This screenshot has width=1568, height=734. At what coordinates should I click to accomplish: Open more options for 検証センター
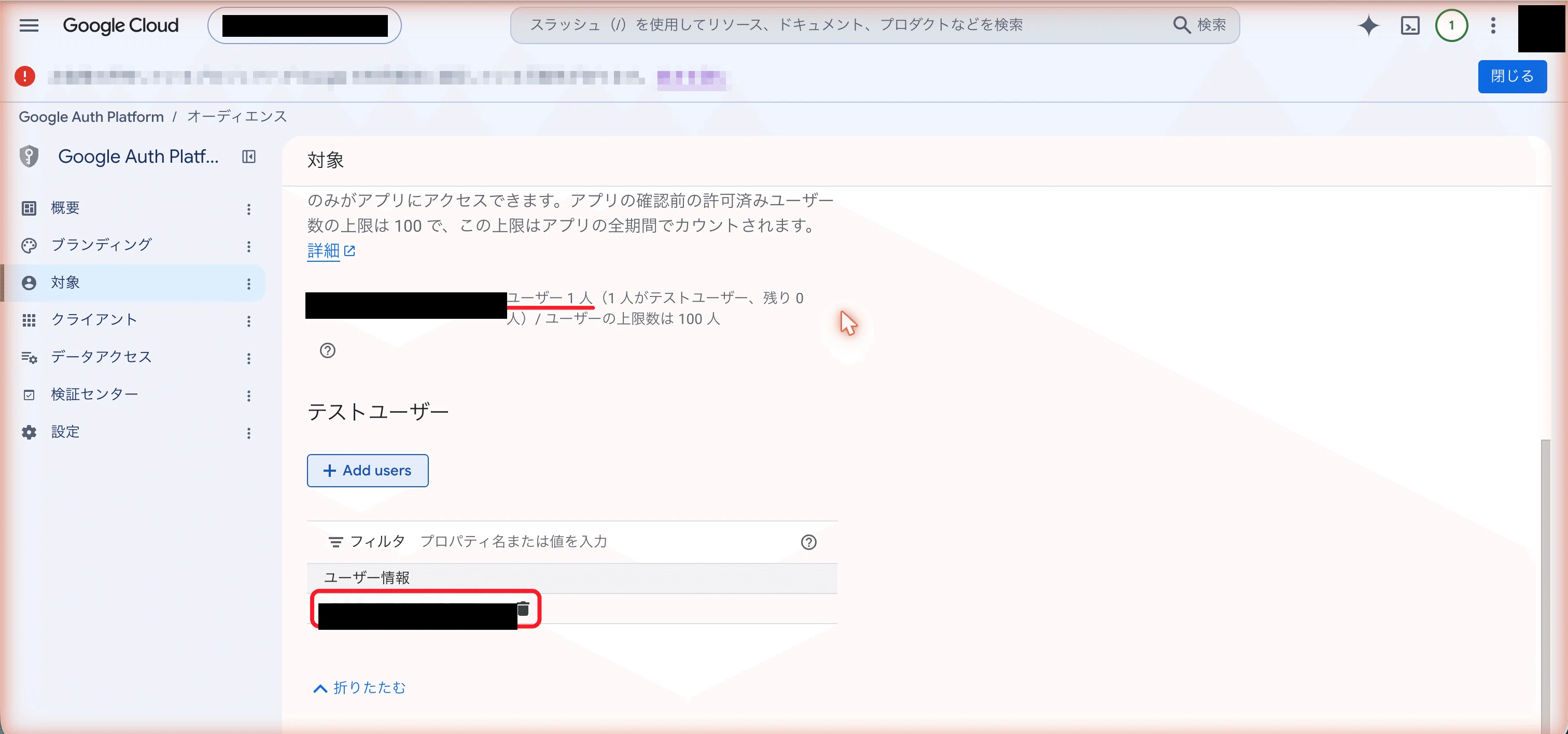(248, 396)
